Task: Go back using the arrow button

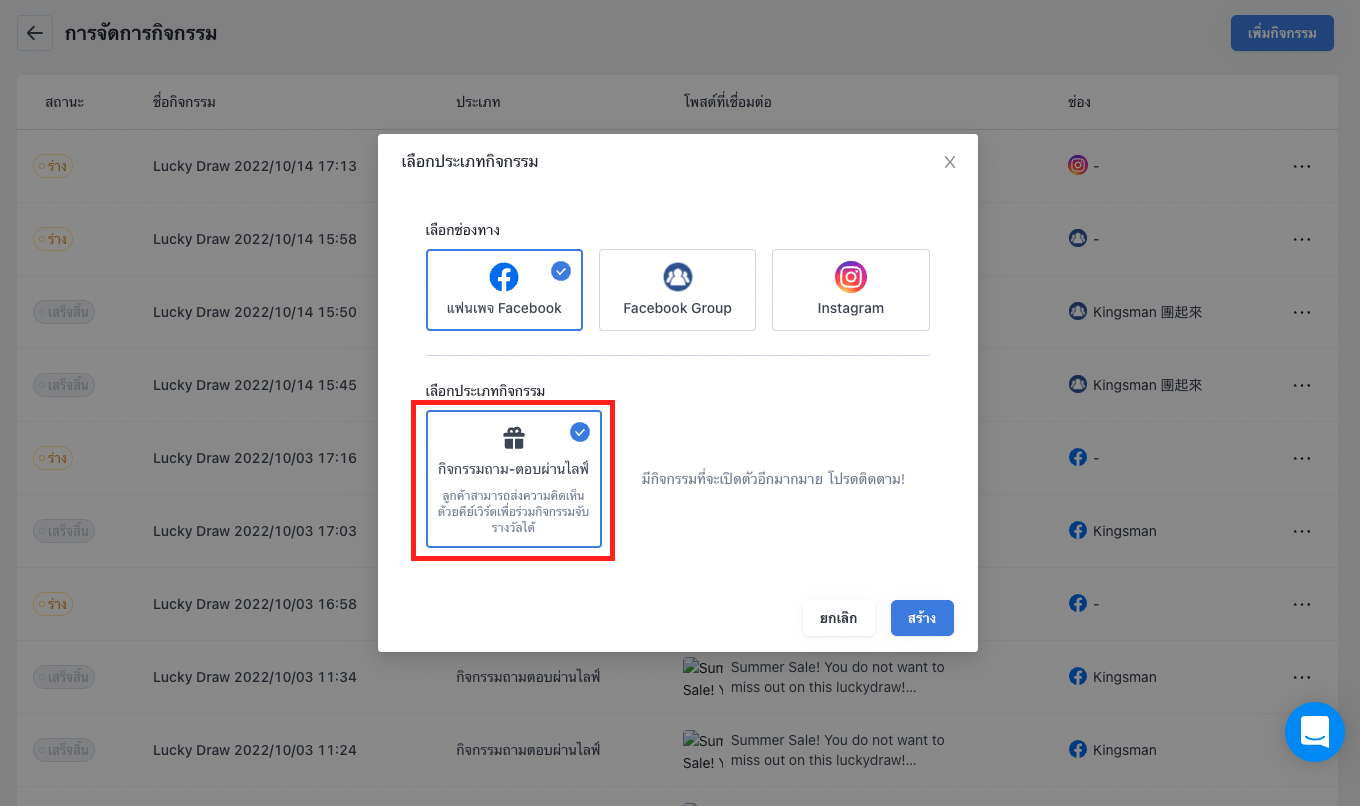Action: click(x=35, y=33)
